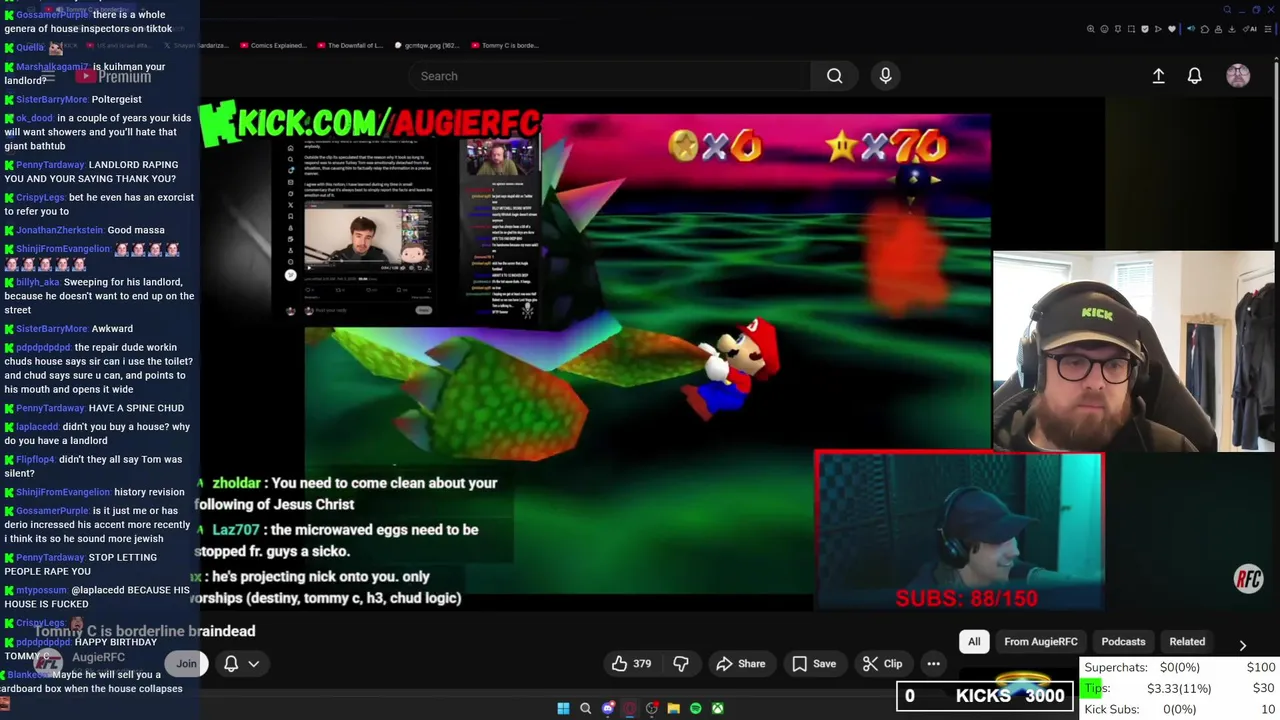Open the browser AI assistant icon

[x=1250, y=29]
